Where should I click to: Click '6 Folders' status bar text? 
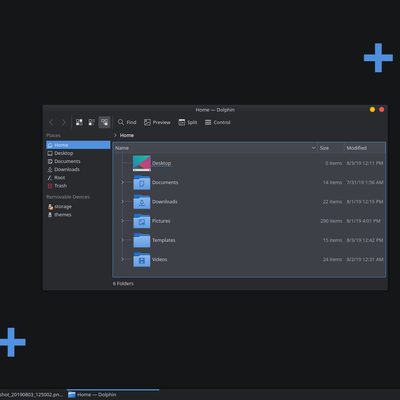(123, 284)
